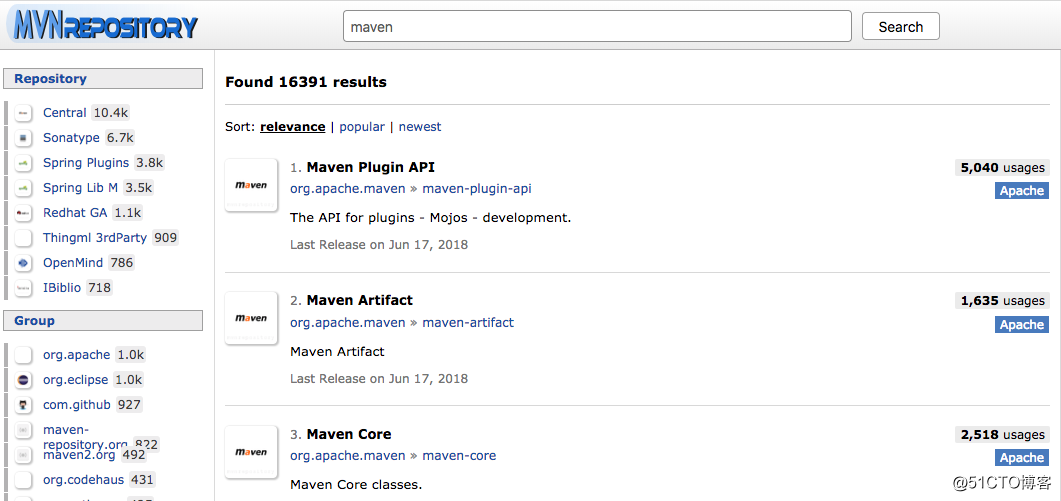Viewport: 1061px width, 501px height.
Task: Click Apache license tag on Maven Plugin API
Action: click(1022, 190)
